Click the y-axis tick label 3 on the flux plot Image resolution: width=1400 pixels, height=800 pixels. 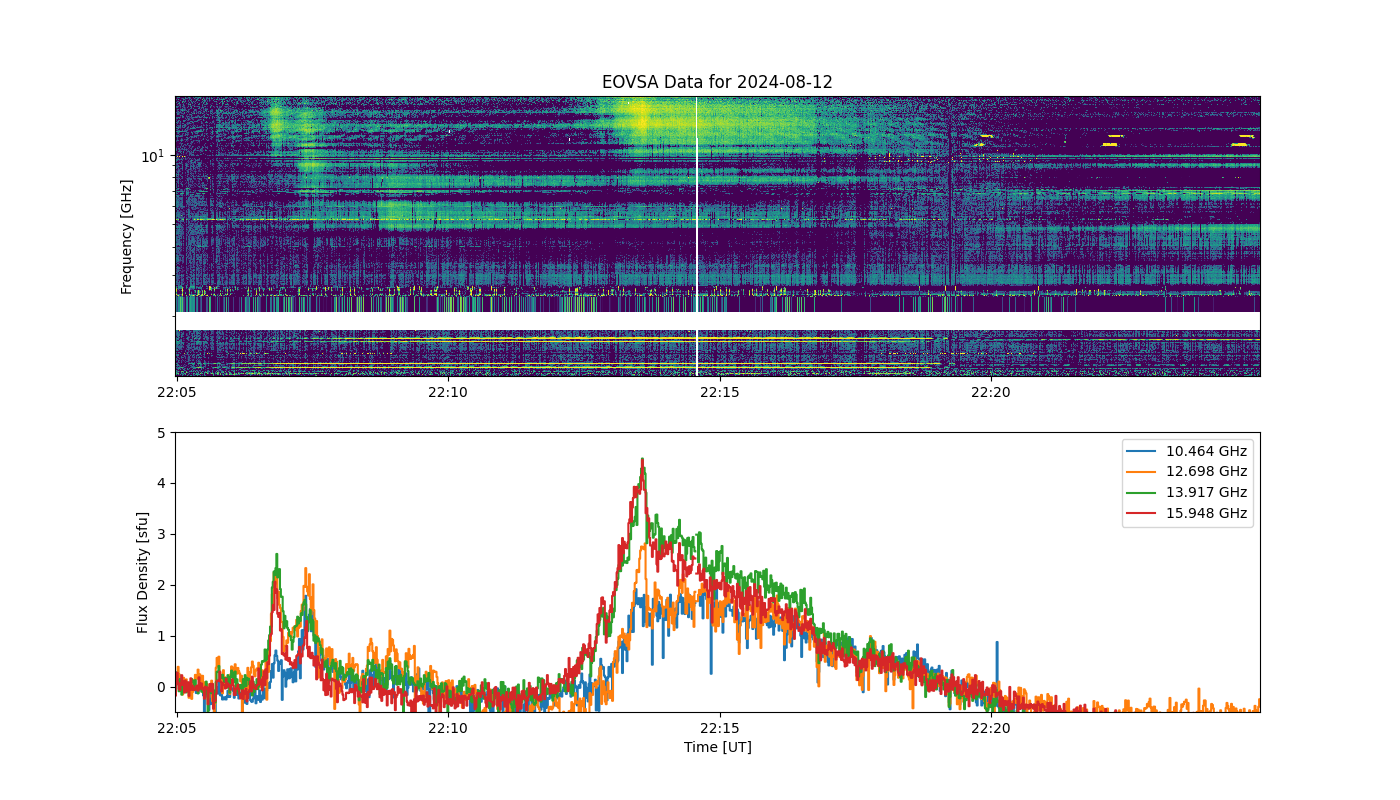161,535
